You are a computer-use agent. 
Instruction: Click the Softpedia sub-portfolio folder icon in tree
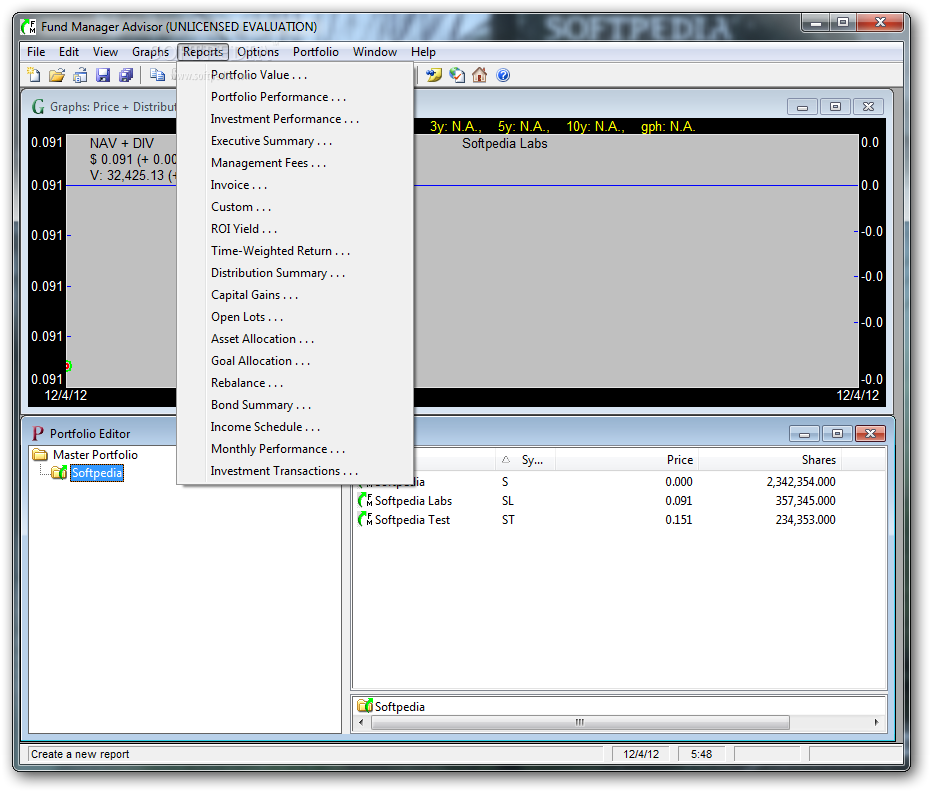pos(59,473)
